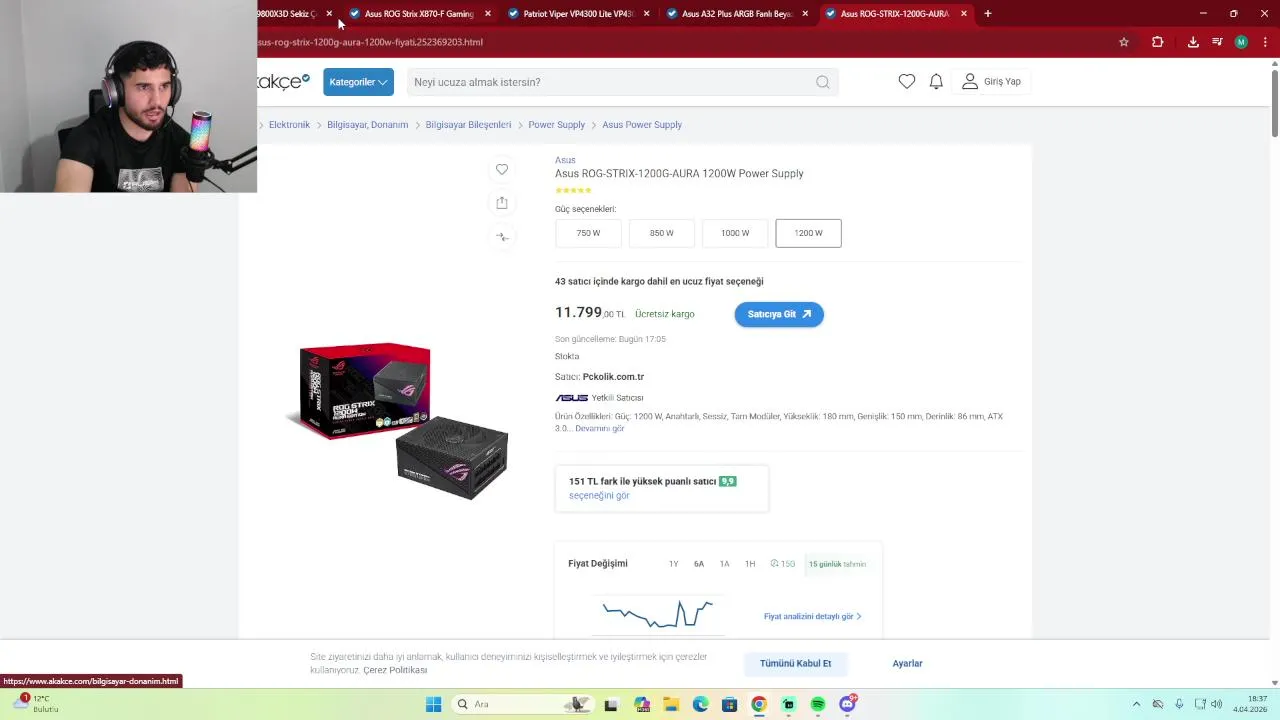Open File Explorer from taskbar
The image size is (1280, 720).
pos(671,704)
